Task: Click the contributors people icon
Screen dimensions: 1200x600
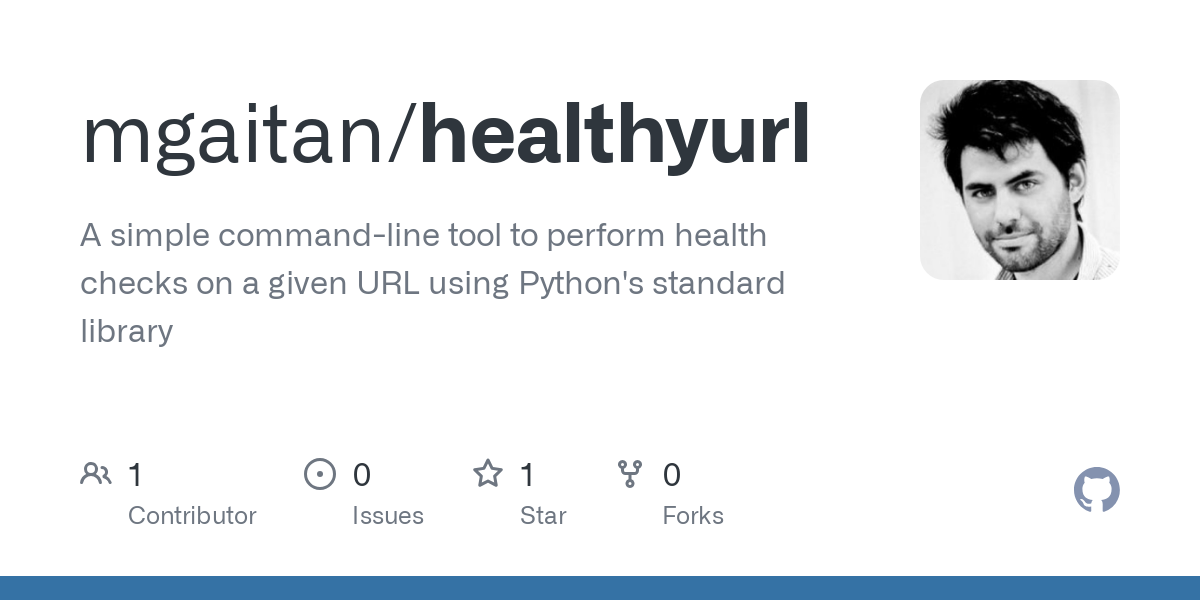Action: pos(96,474)
